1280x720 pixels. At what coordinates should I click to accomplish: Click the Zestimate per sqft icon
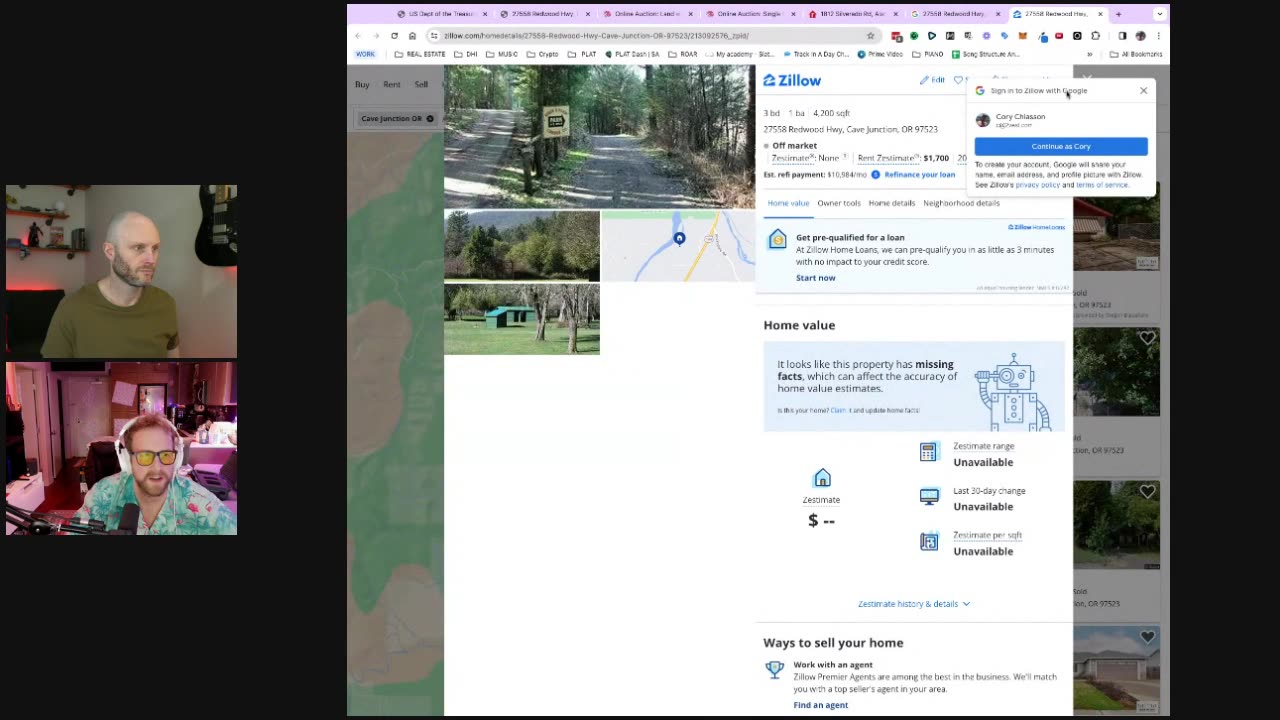[929, 541]
